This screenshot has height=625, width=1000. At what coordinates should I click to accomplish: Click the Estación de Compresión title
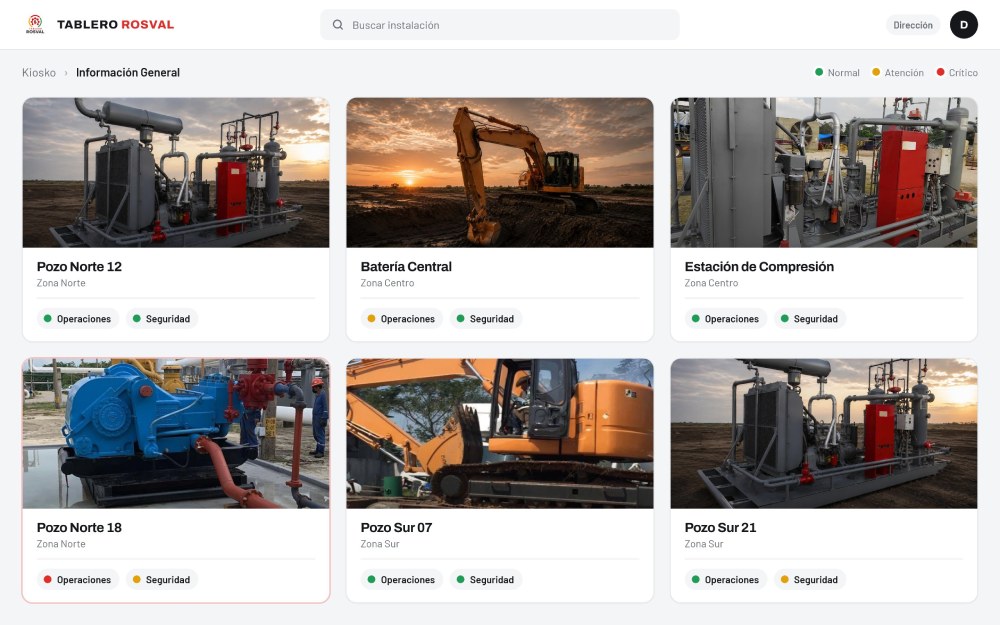(759, 267)
